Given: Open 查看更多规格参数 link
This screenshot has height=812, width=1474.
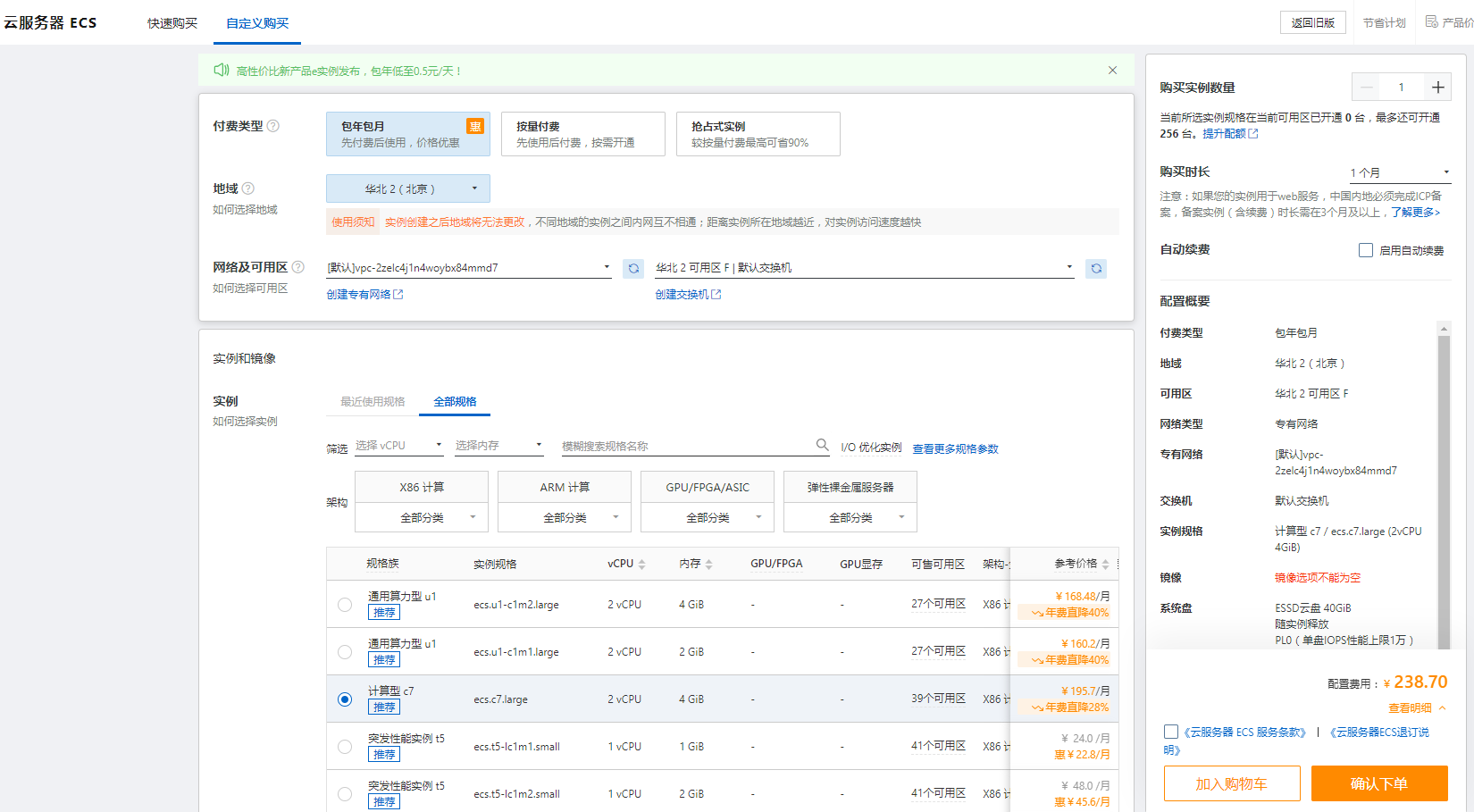Looking at the screenshot, I should pyautogui.click(x=955, y=449).
